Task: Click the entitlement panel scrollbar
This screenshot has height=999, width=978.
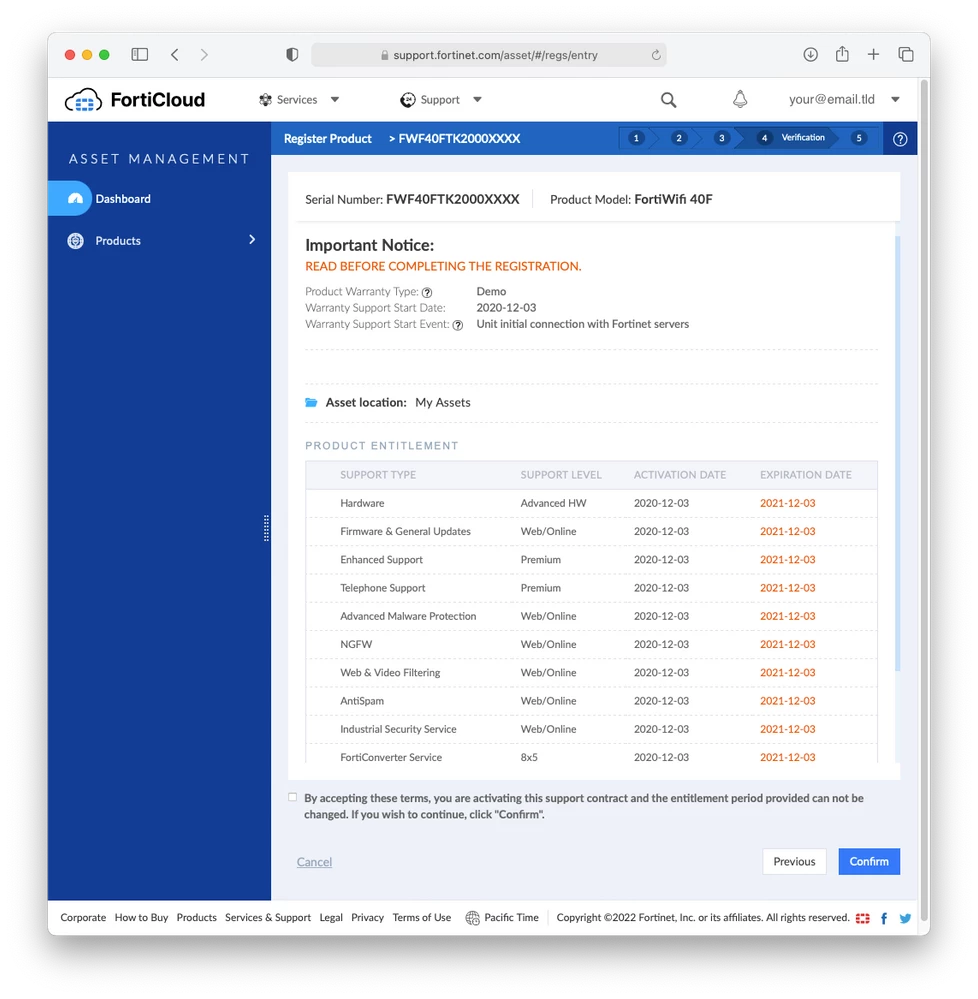Action: 898,453
